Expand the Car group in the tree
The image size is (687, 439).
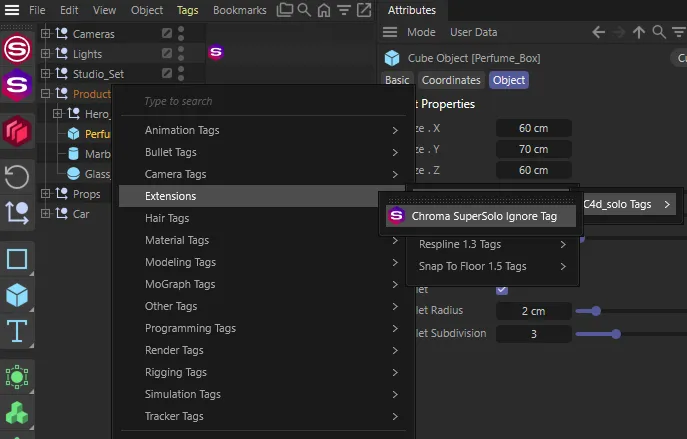tap(45, 213)
